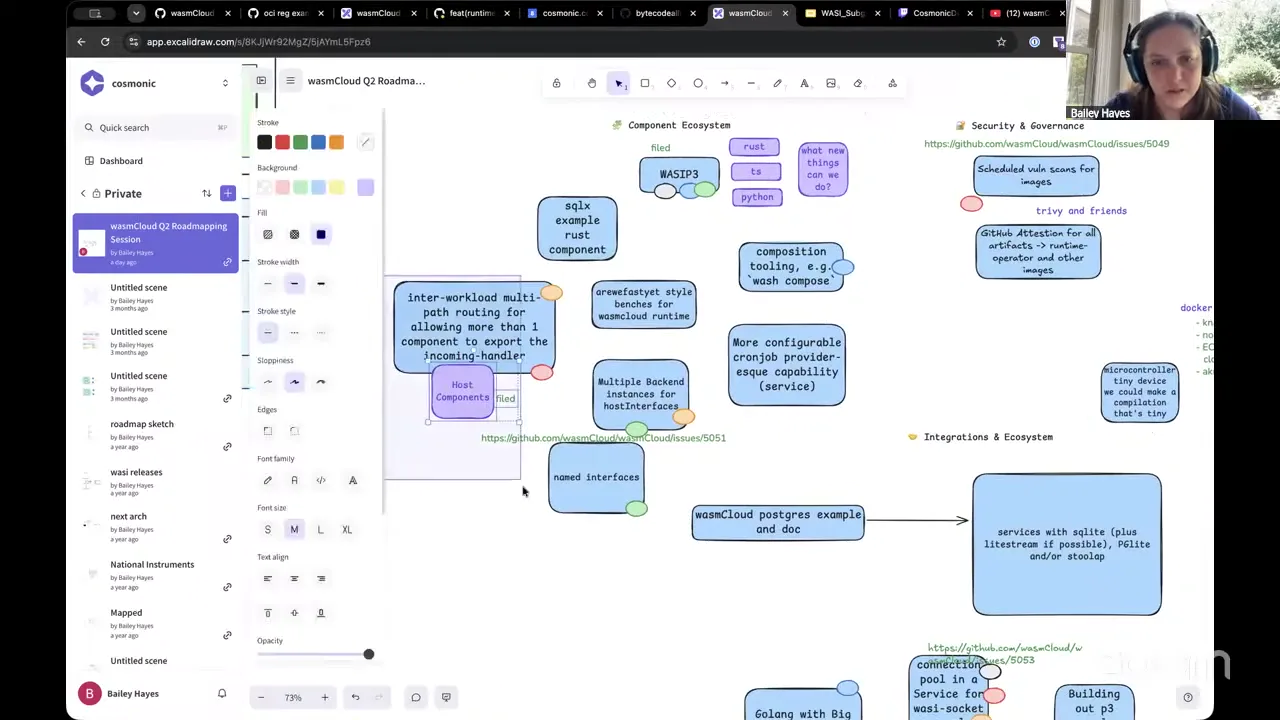
Task: Open the Excalidraw hamburger menu
Action: point(290,81)
